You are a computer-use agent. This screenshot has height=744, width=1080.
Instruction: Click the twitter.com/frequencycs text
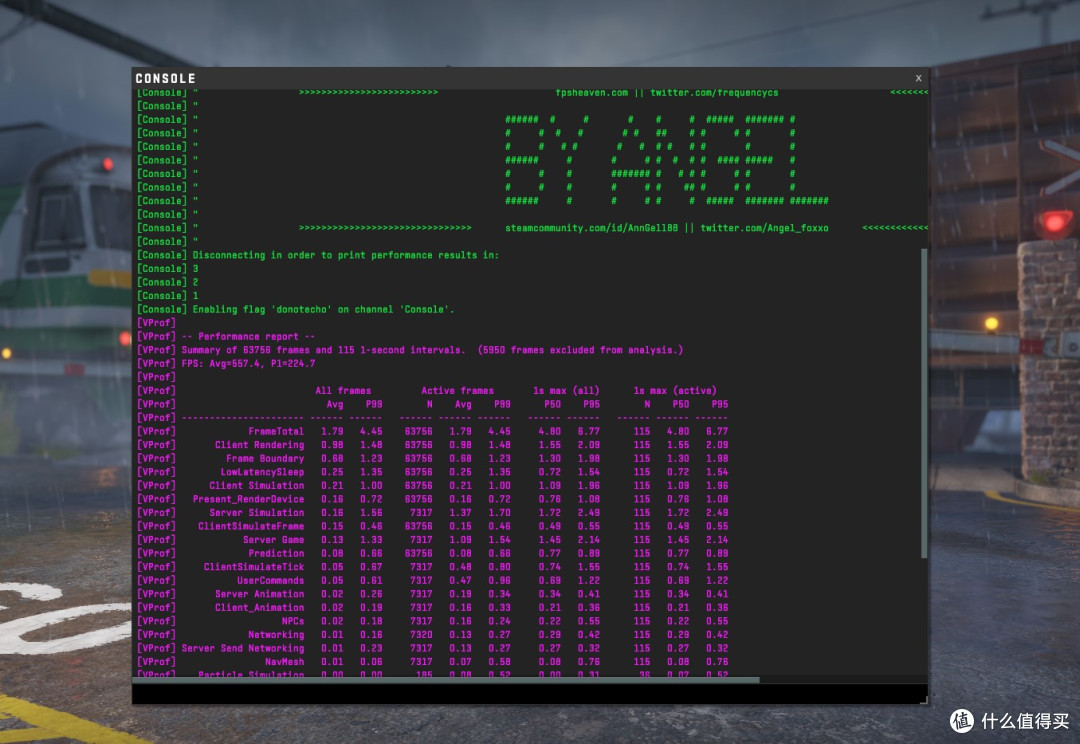714,92
